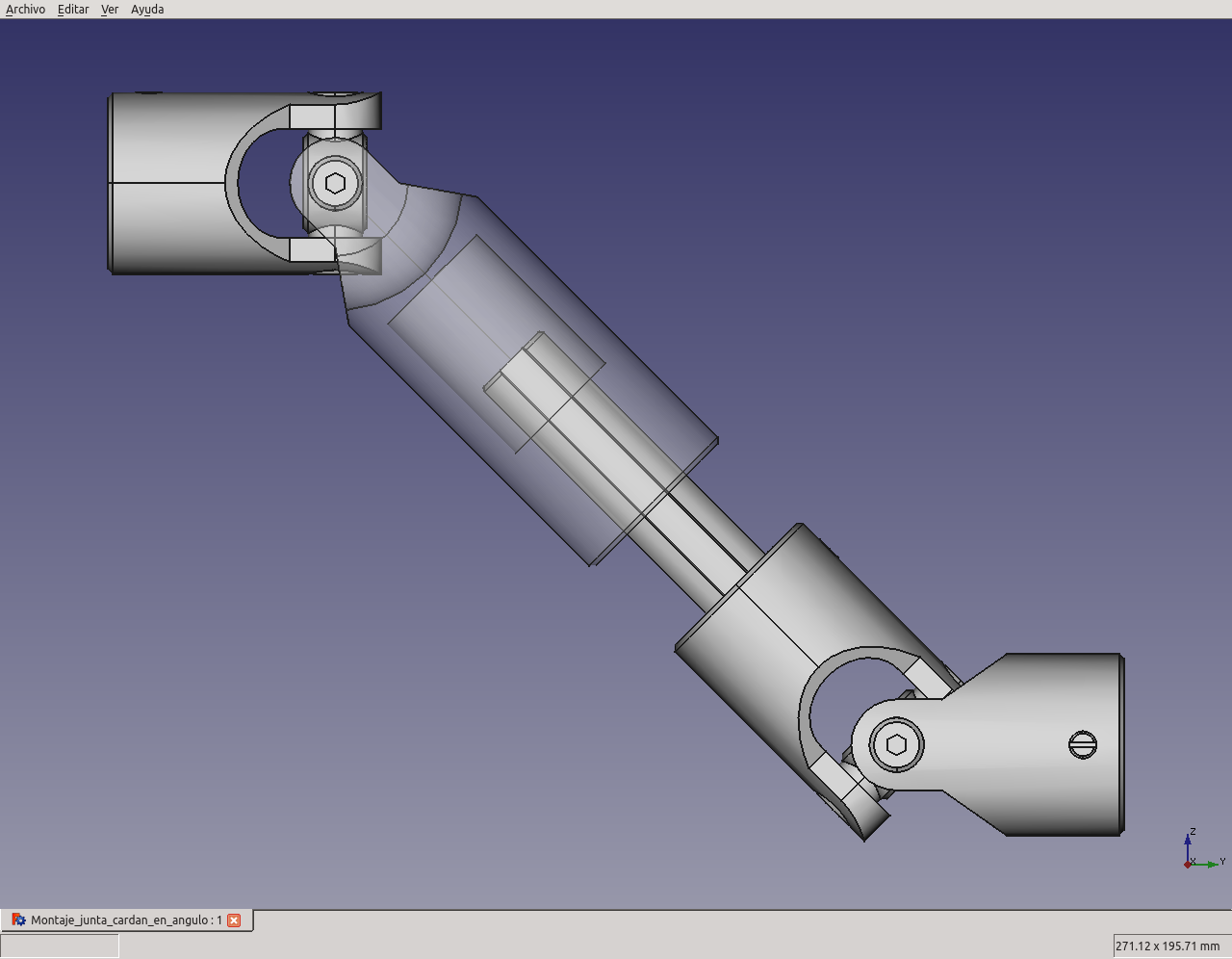Close the Montaje_junta_cardan_en_angulo tab

tap(234, 920)
